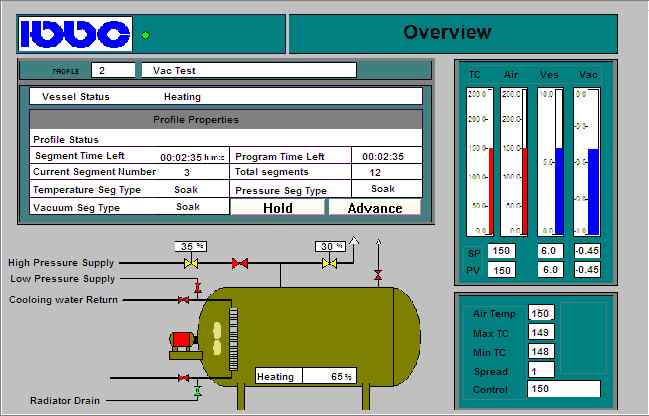Click the red Low Pressure Supply valve

coord(198,288)
